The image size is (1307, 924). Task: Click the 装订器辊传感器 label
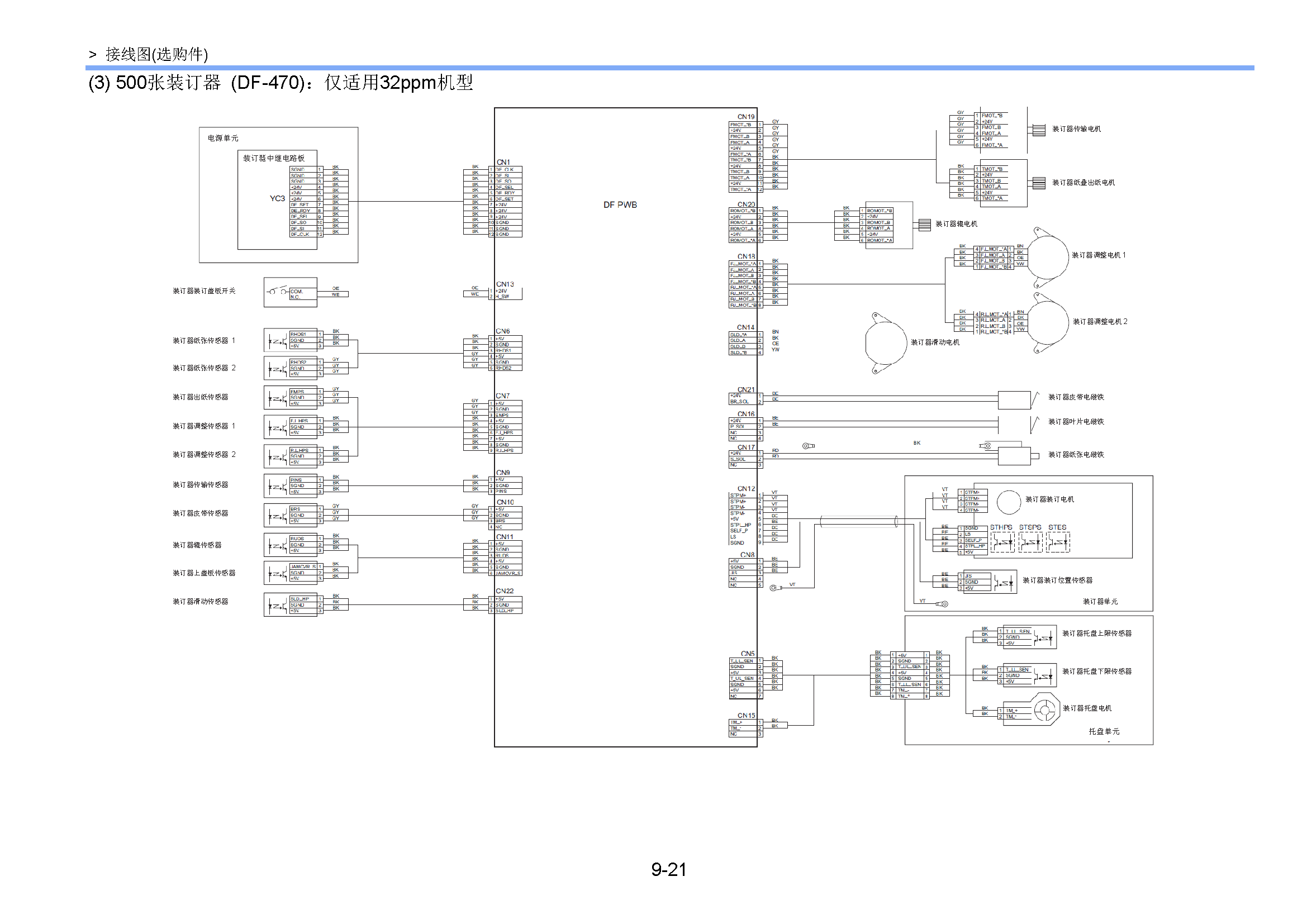(x=197, y=545)
